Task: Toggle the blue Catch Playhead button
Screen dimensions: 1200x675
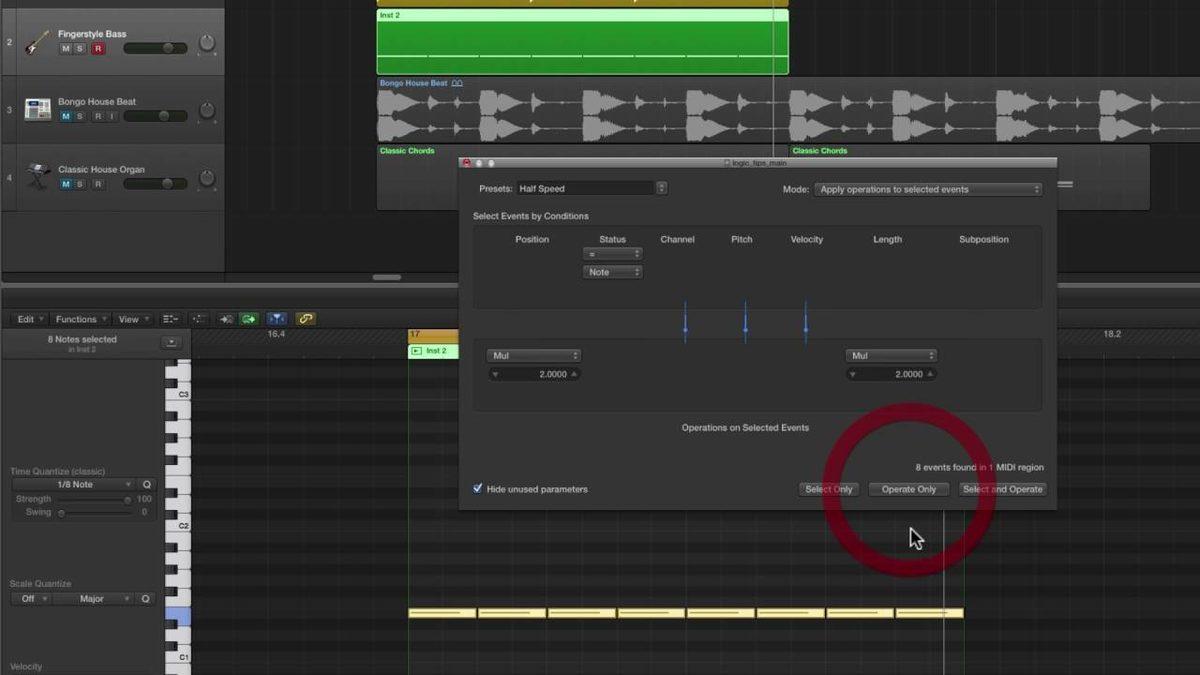Action: (277, 319)
